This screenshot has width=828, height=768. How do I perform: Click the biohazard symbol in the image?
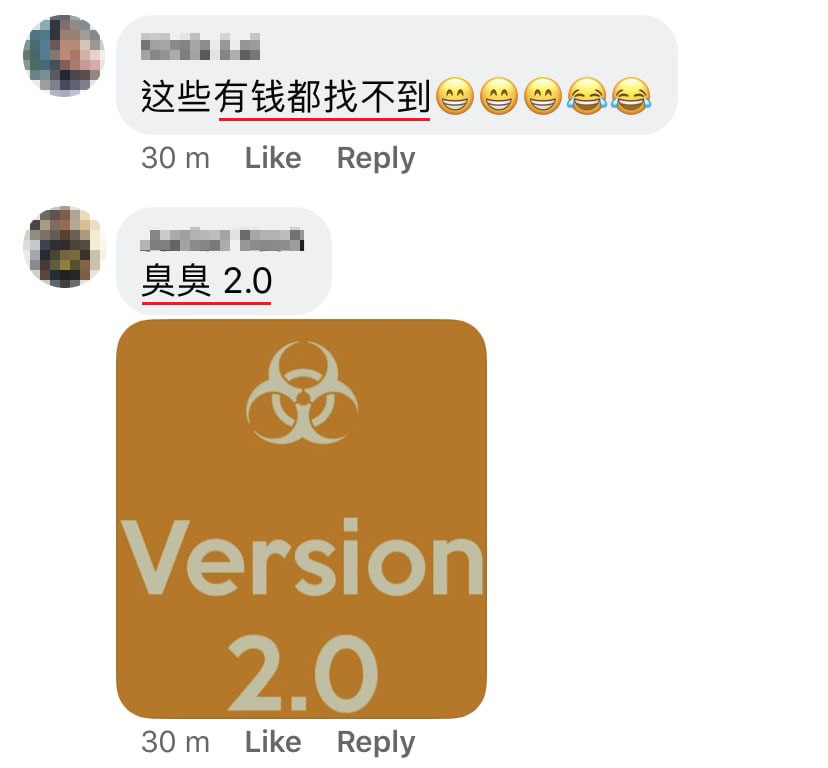pyautogui.click(x=302, y=392)
